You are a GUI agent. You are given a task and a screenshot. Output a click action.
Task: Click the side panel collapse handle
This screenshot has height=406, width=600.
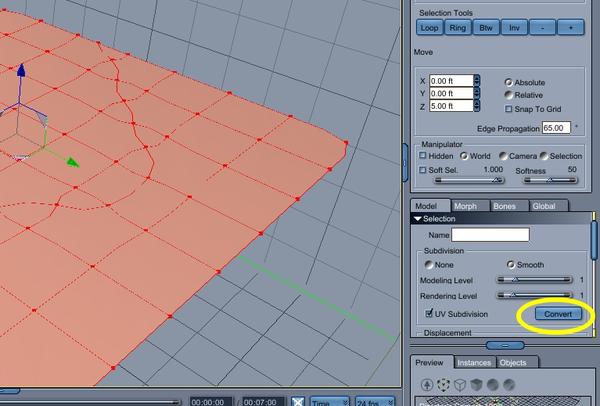tap(406, 163)
